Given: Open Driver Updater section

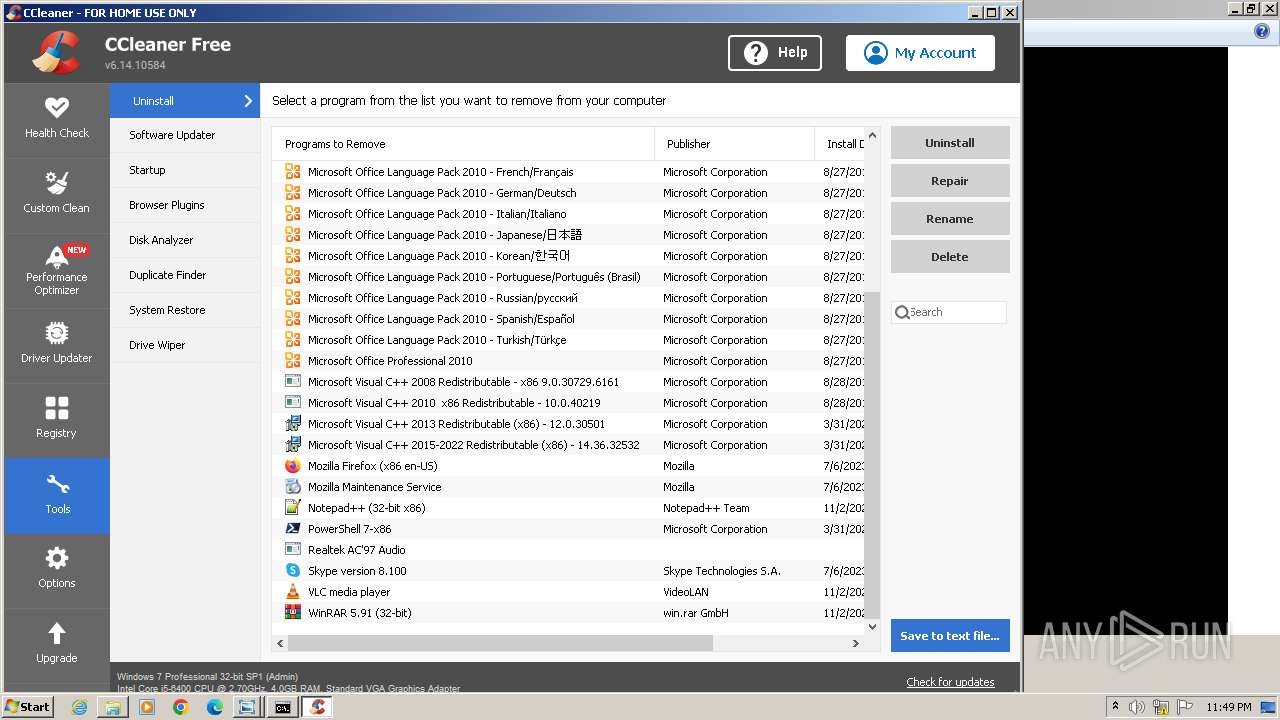Looking at the screenshot, I should (57, 345).
